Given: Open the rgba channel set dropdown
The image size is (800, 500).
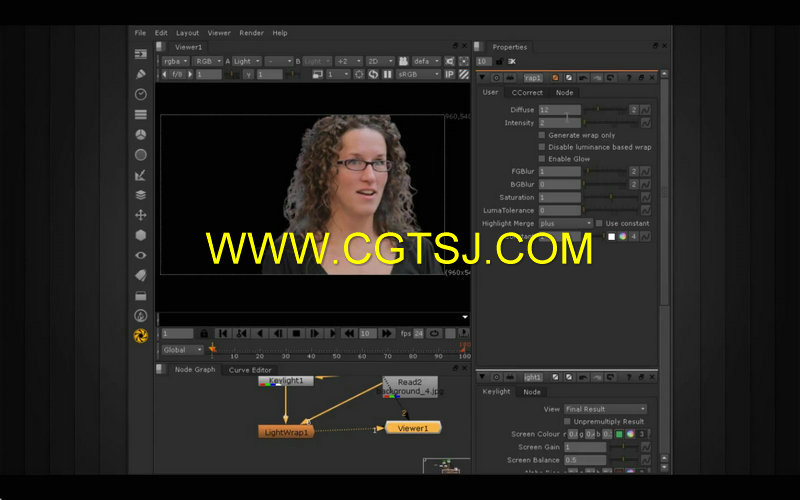Looking at the screenshot, I should point(176,61).
